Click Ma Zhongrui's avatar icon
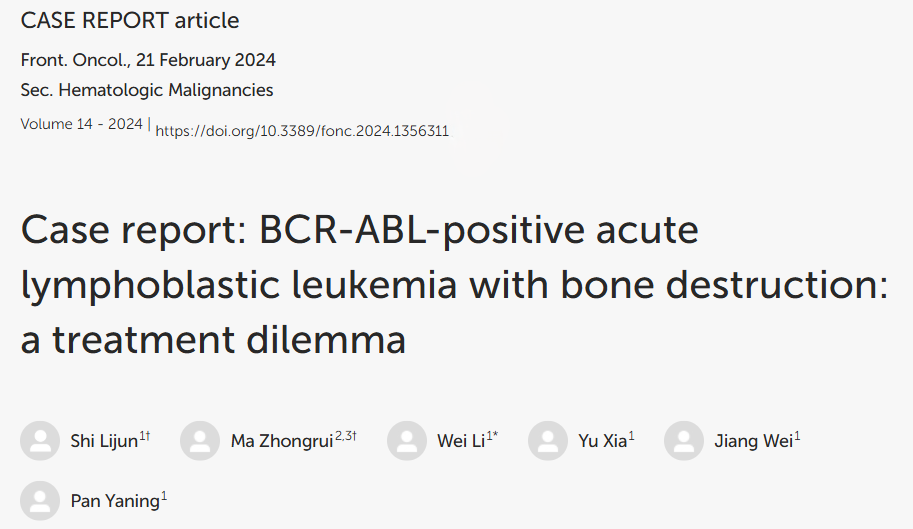 [200, 441]
